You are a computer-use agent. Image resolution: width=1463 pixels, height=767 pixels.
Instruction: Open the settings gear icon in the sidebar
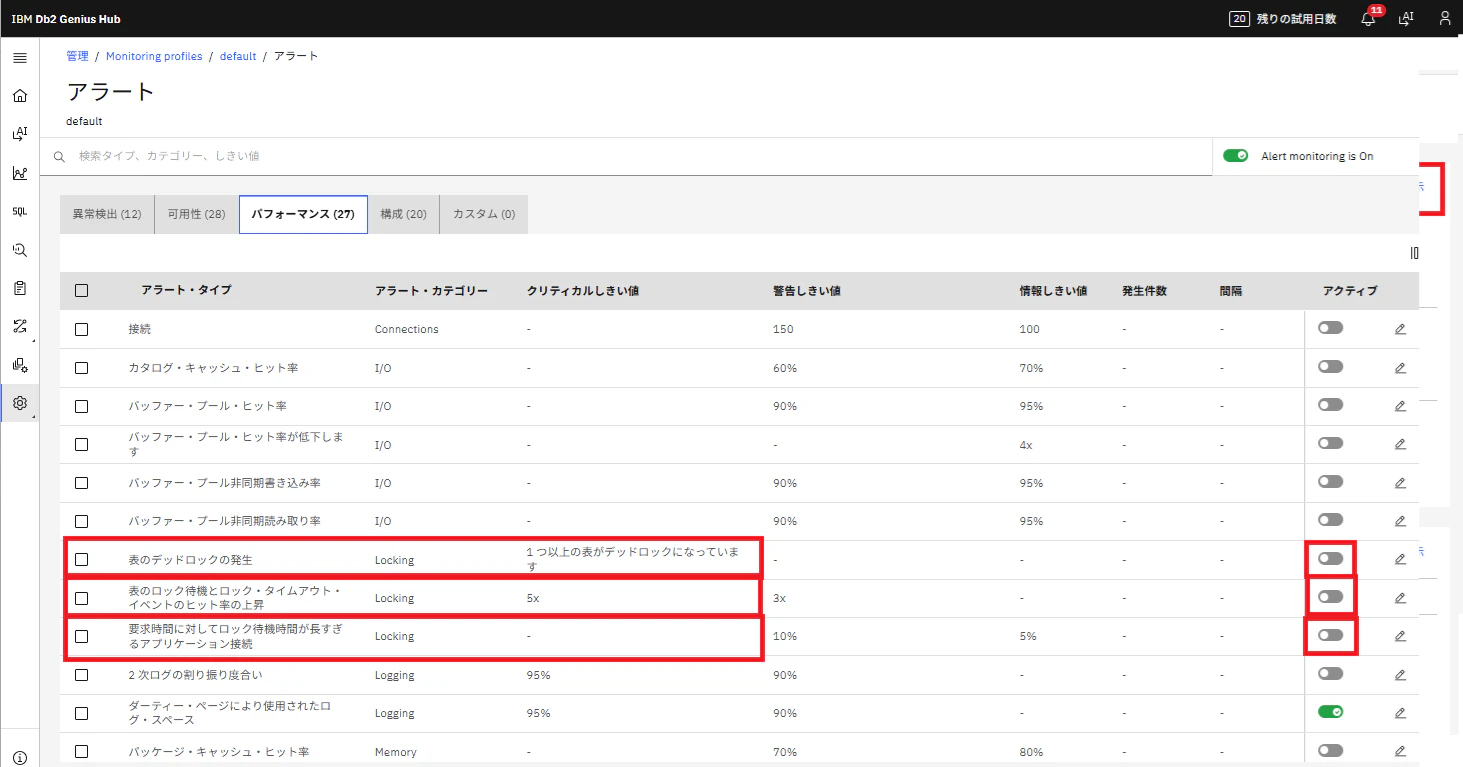[20, 403]
